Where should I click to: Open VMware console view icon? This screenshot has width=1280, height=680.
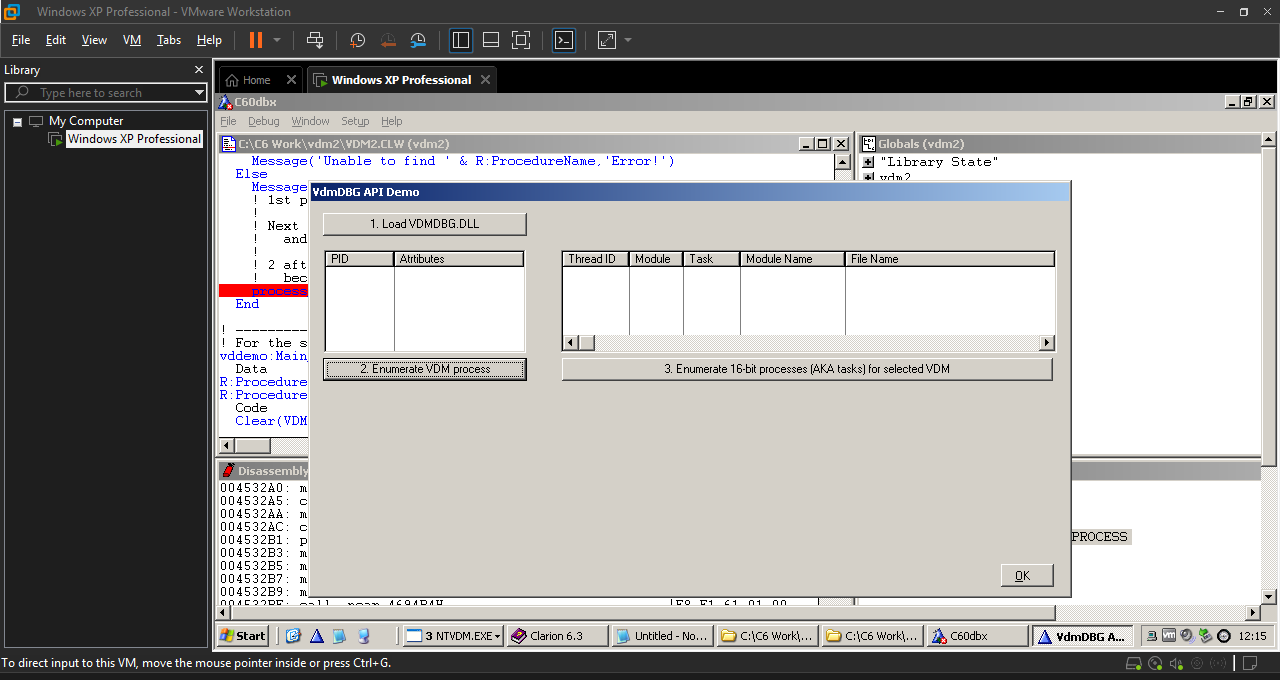click(x=564, y=40)
